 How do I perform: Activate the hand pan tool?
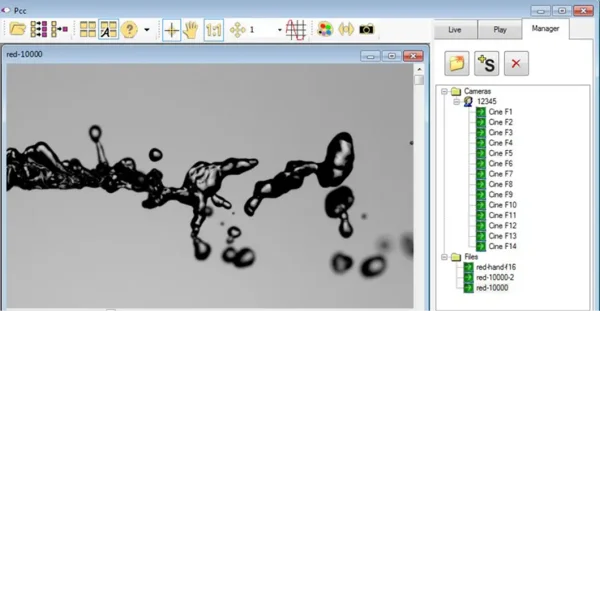[190, 30]
